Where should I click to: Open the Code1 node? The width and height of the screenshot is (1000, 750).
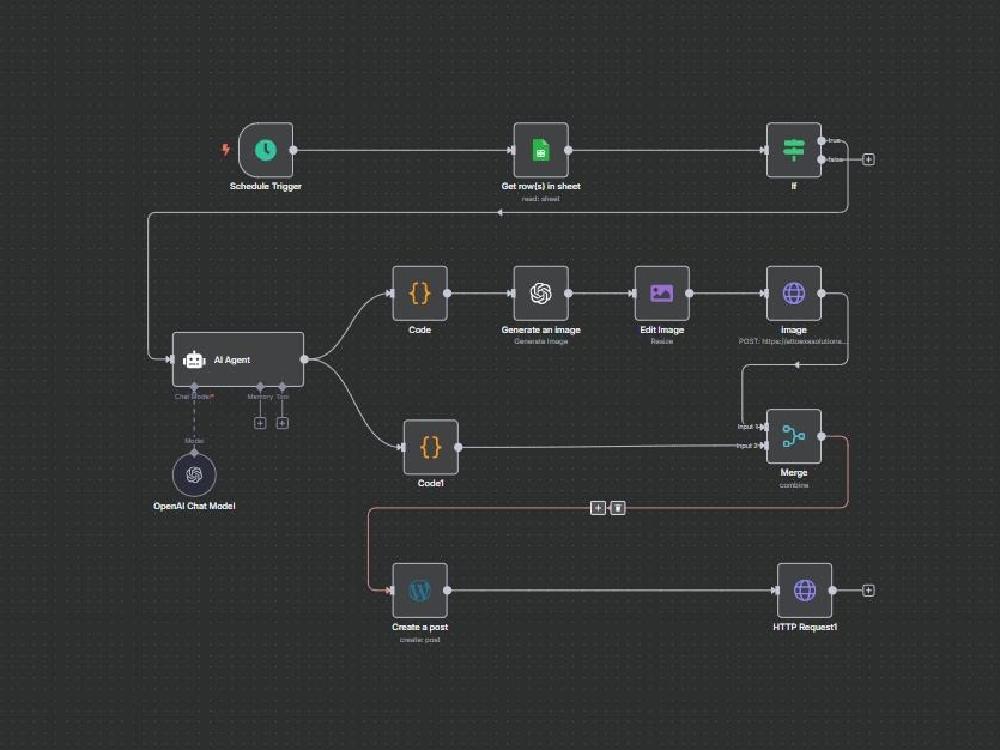point(430,447)
